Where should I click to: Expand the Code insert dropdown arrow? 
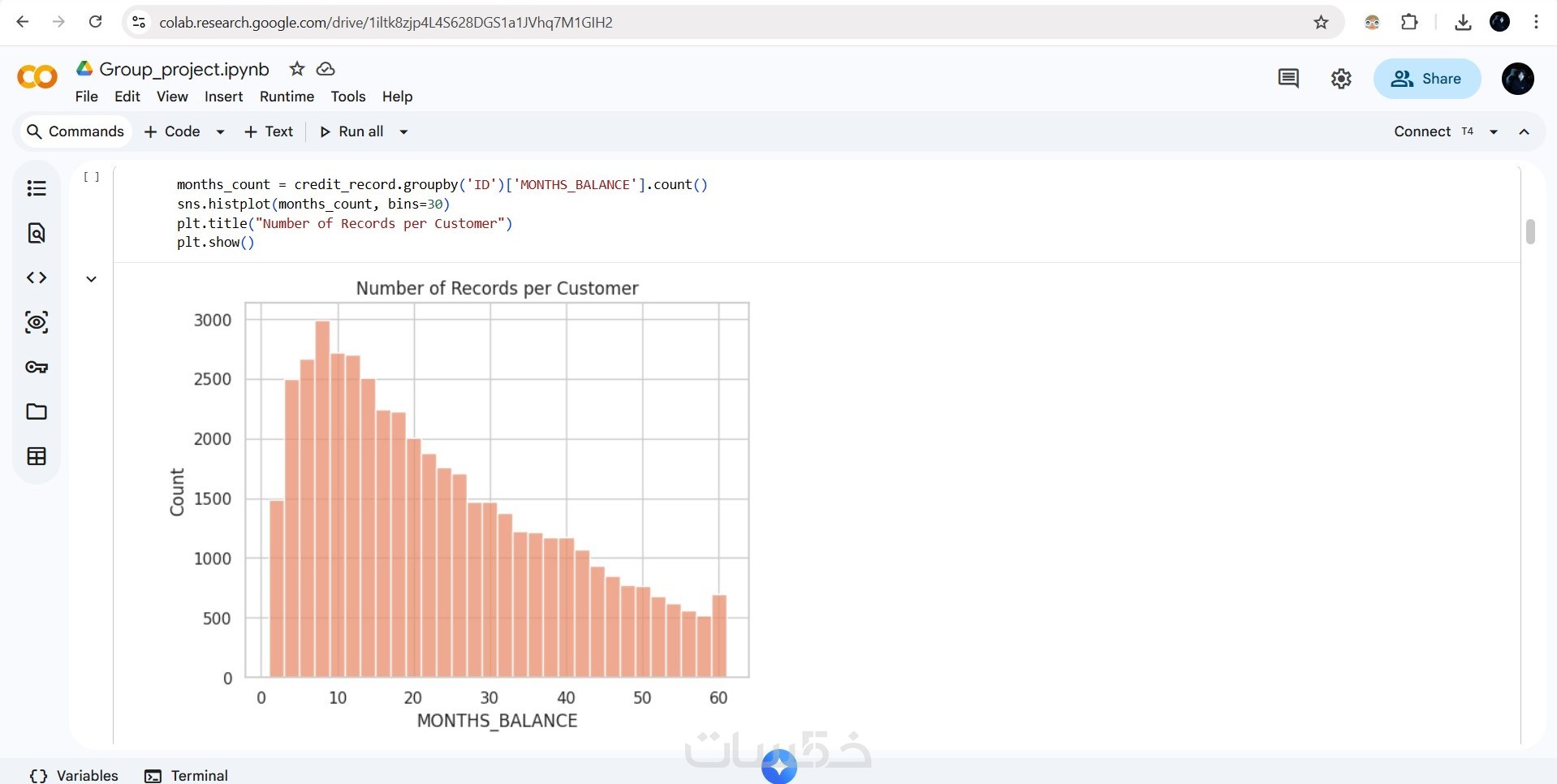coord(220,132)
